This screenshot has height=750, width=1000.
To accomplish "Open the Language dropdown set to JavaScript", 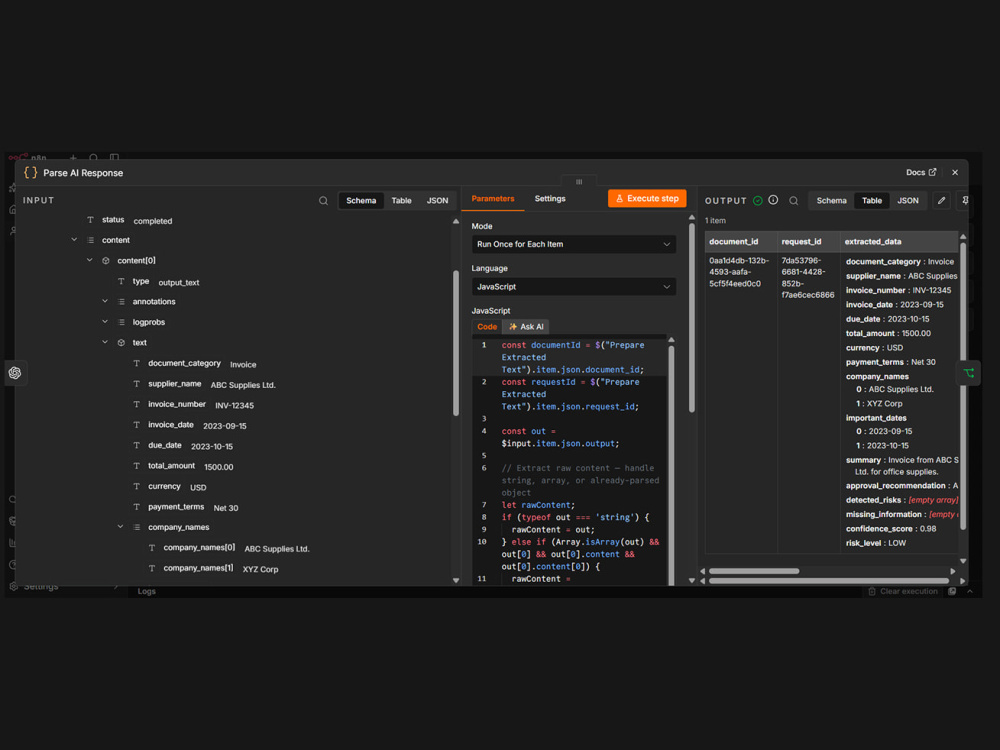I will click(x=573, y=287).
